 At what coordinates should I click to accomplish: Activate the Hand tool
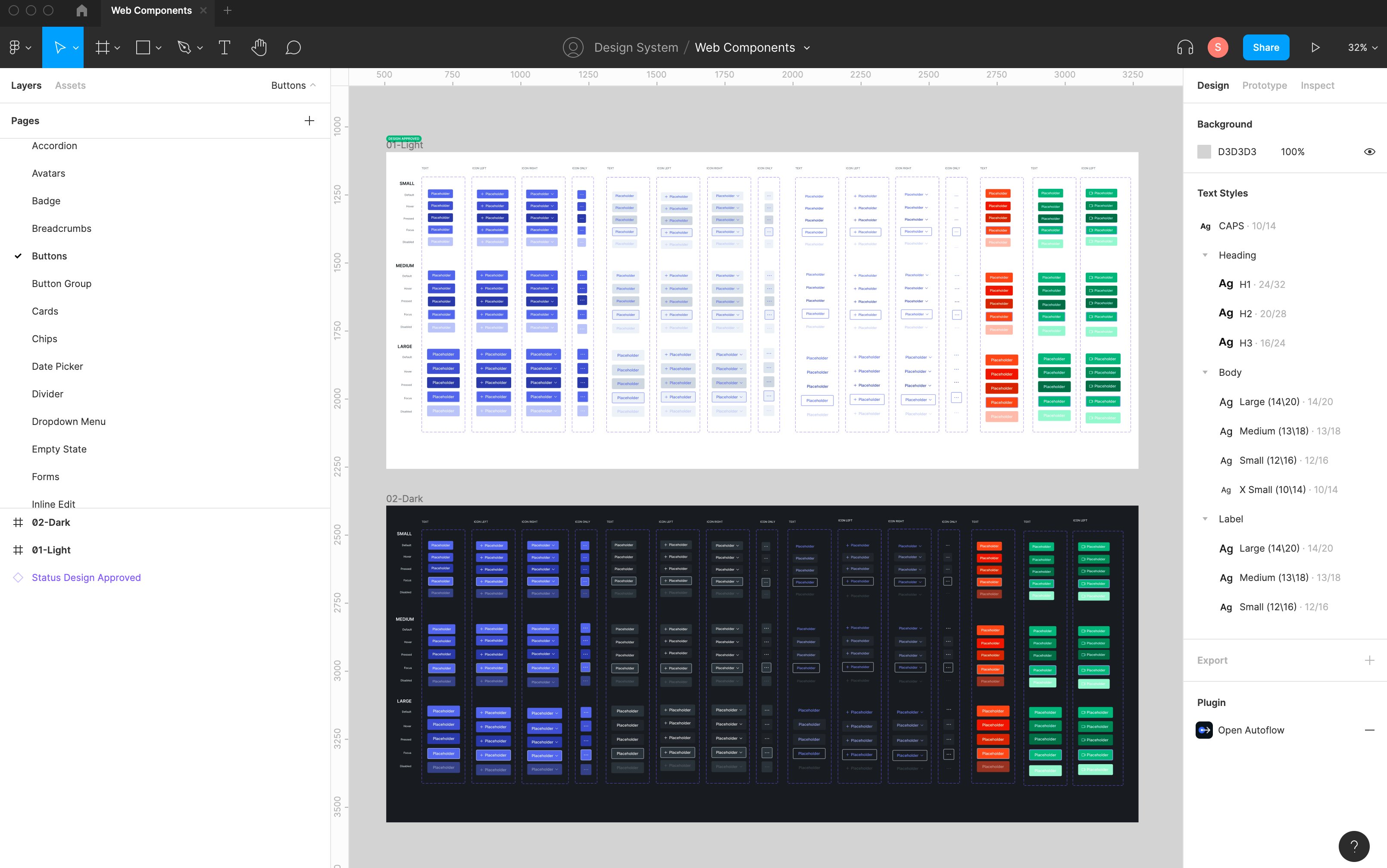tap(259, 47)
